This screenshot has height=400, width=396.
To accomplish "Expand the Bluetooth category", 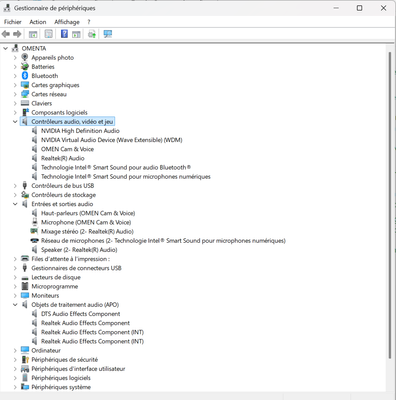I will (15, 76).
